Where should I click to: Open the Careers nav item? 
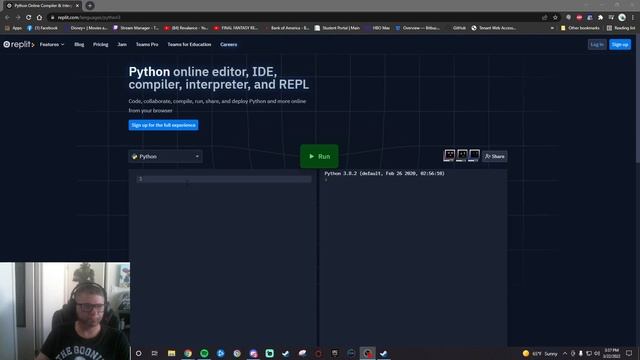pos(229,44)
